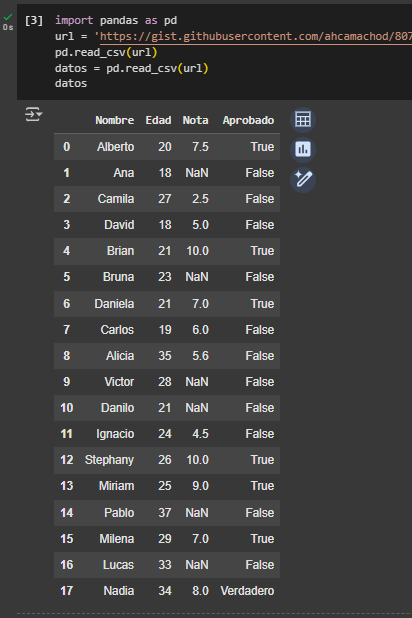Viewport: 412px width, 618px height.
Task: Click the suggest charts icon
Action: pos(303,149)
